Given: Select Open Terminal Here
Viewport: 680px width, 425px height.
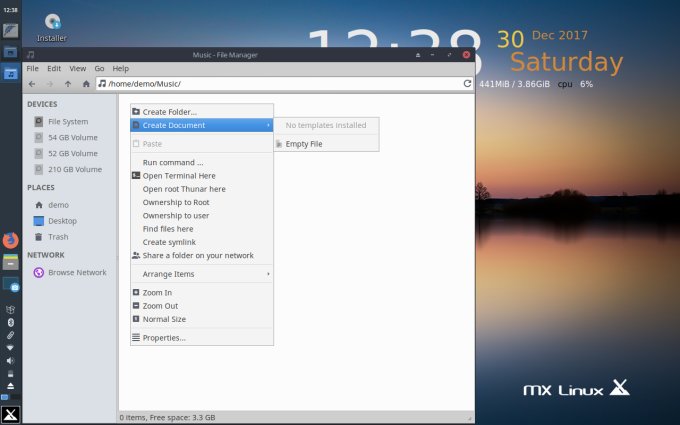Looking at the screenshot, I should click(x=202, y=176).
